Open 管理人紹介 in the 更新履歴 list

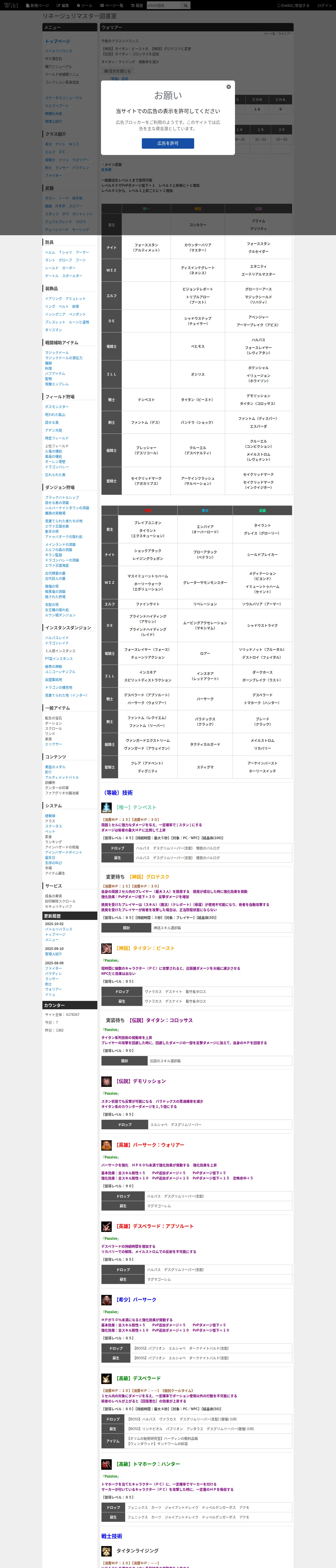(x=53, y=954)
